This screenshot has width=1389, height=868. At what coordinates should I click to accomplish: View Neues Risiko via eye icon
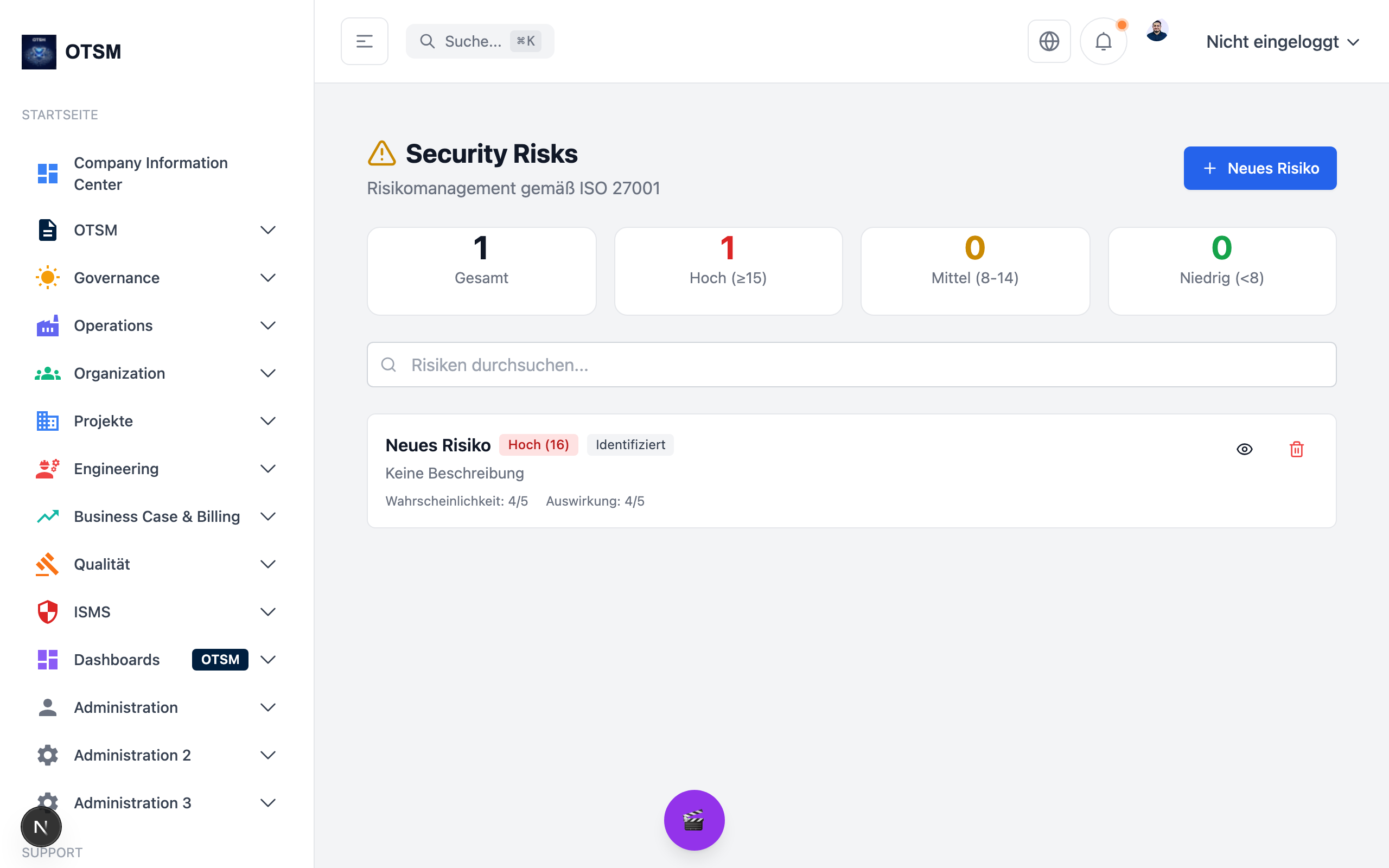click(x=1244, y=449)
